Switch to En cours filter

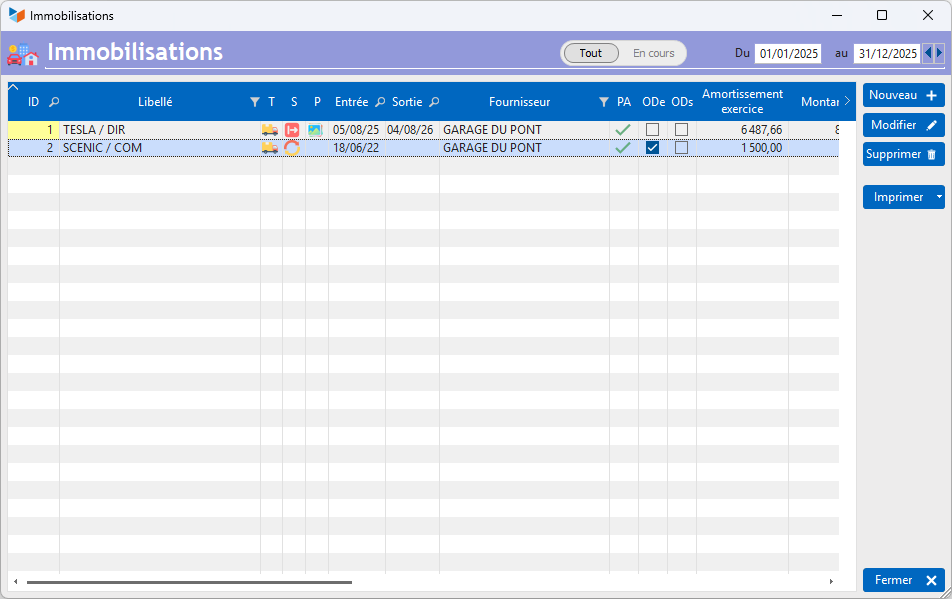653,53
